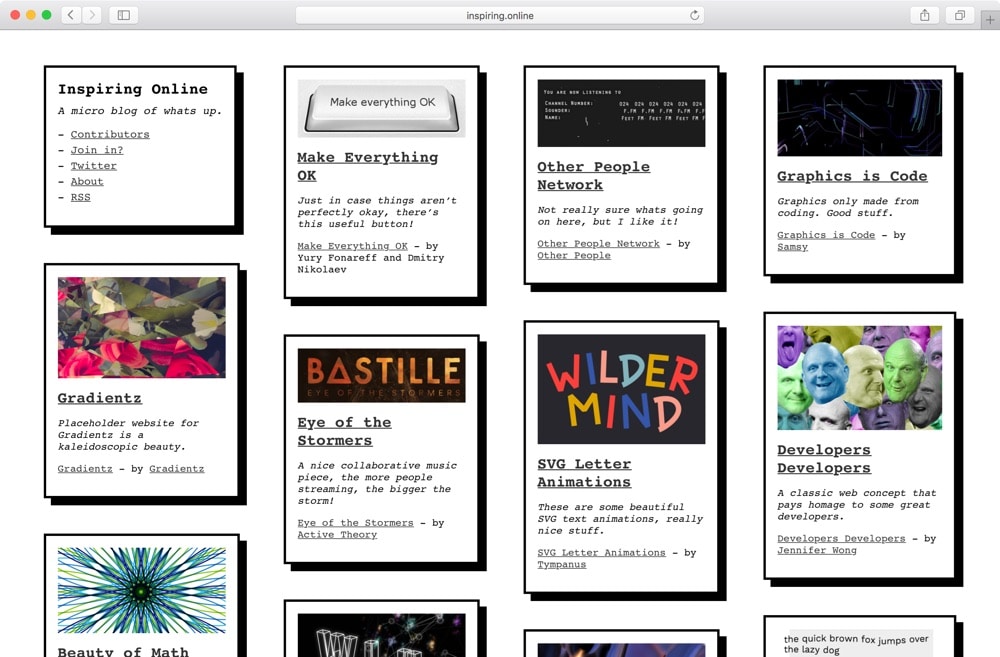1000x657 pixels.
Task: Open the Graphics is Code heading
Action: point(852,176)
